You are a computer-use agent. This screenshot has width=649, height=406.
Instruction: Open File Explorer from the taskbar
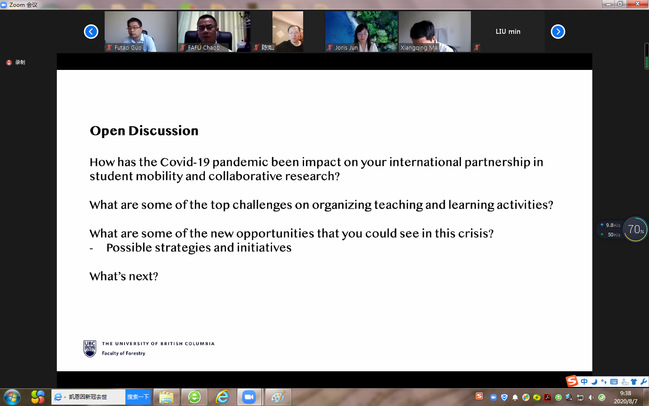coord(166,396)
